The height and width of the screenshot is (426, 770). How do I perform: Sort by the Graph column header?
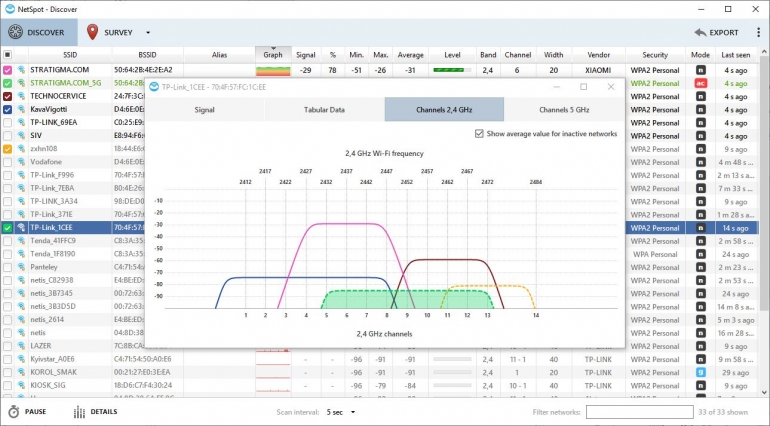(273, 55)
